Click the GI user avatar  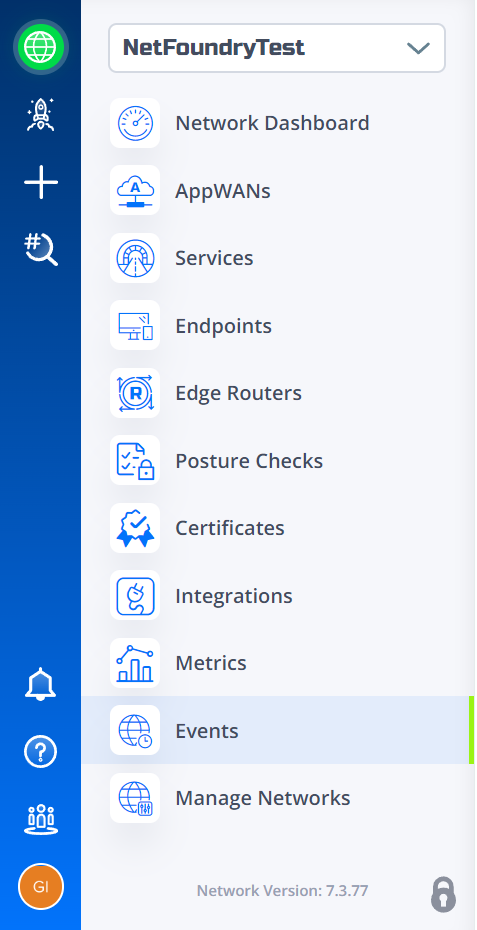(x=41, y=887)
